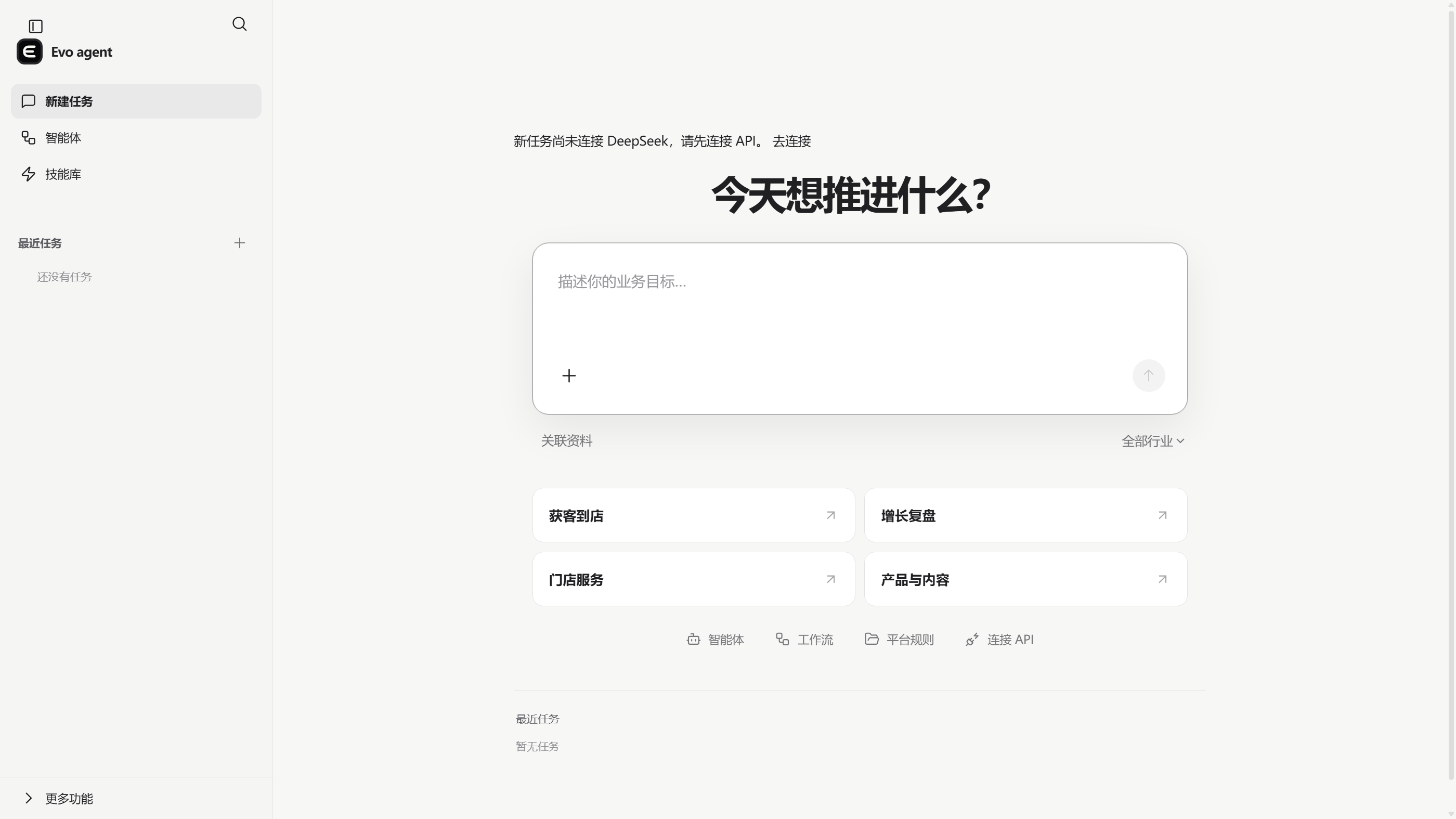Collapse the sidebar with the panel icon
The height and width of the screenshot is (819, 1456).
coord(35,26)
